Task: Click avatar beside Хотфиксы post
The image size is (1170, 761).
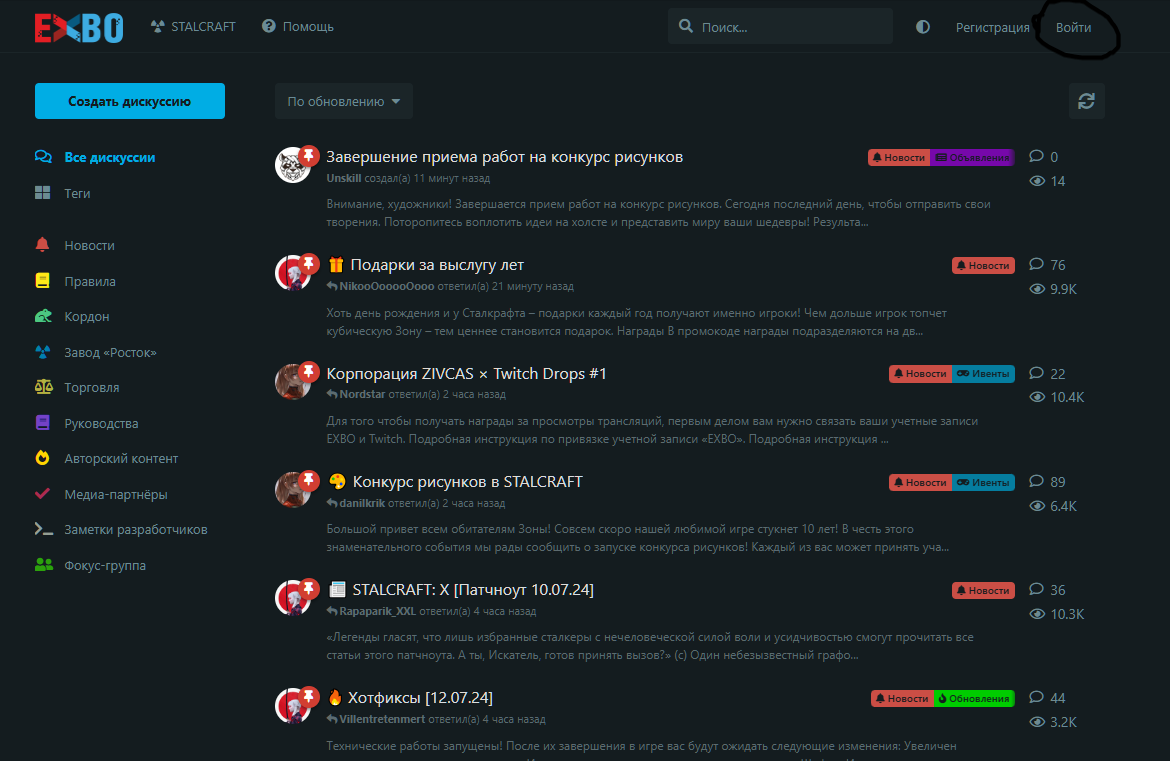Action: pos(292,706)
